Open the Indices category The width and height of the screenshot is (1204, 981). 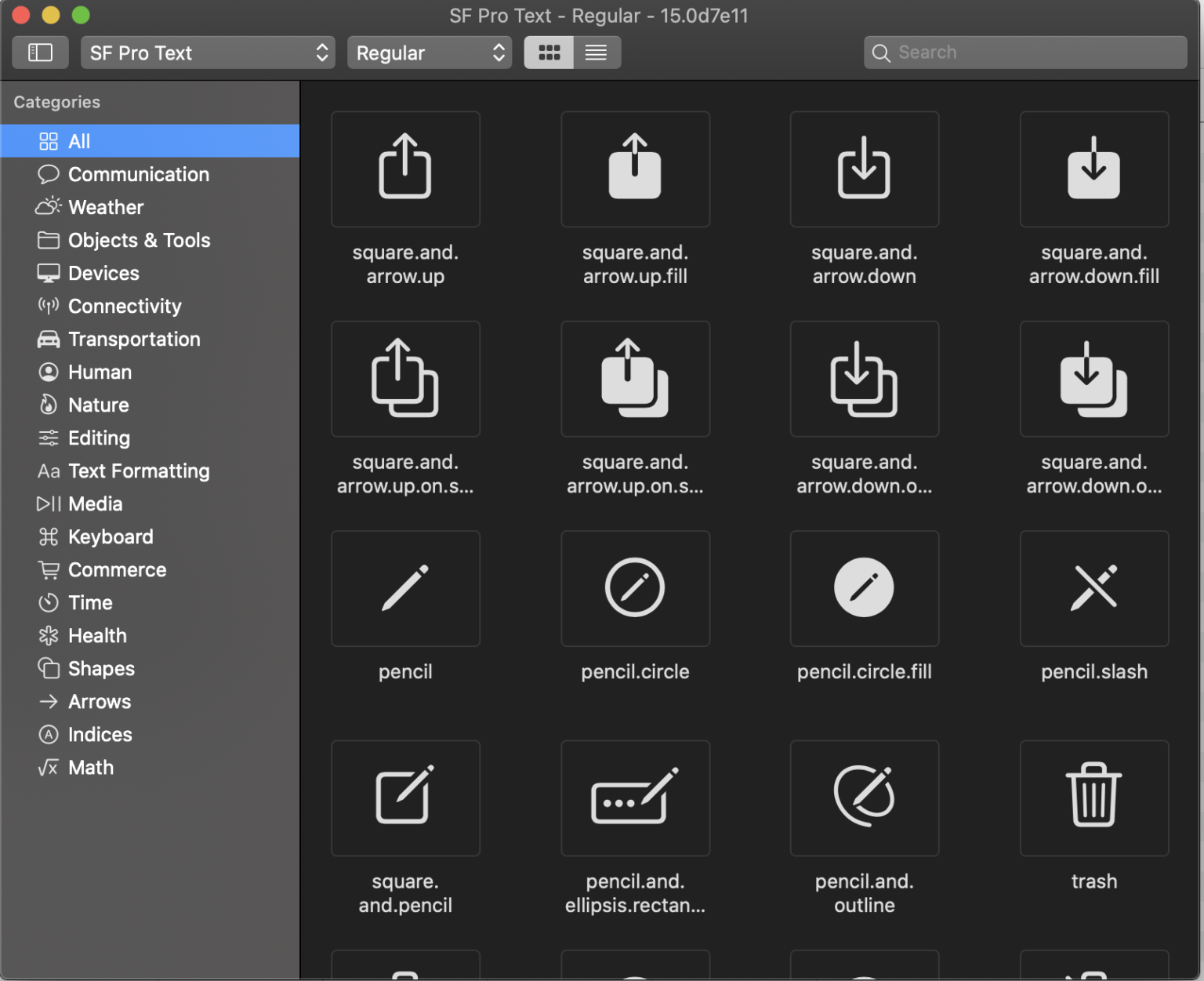pos(150,734)
